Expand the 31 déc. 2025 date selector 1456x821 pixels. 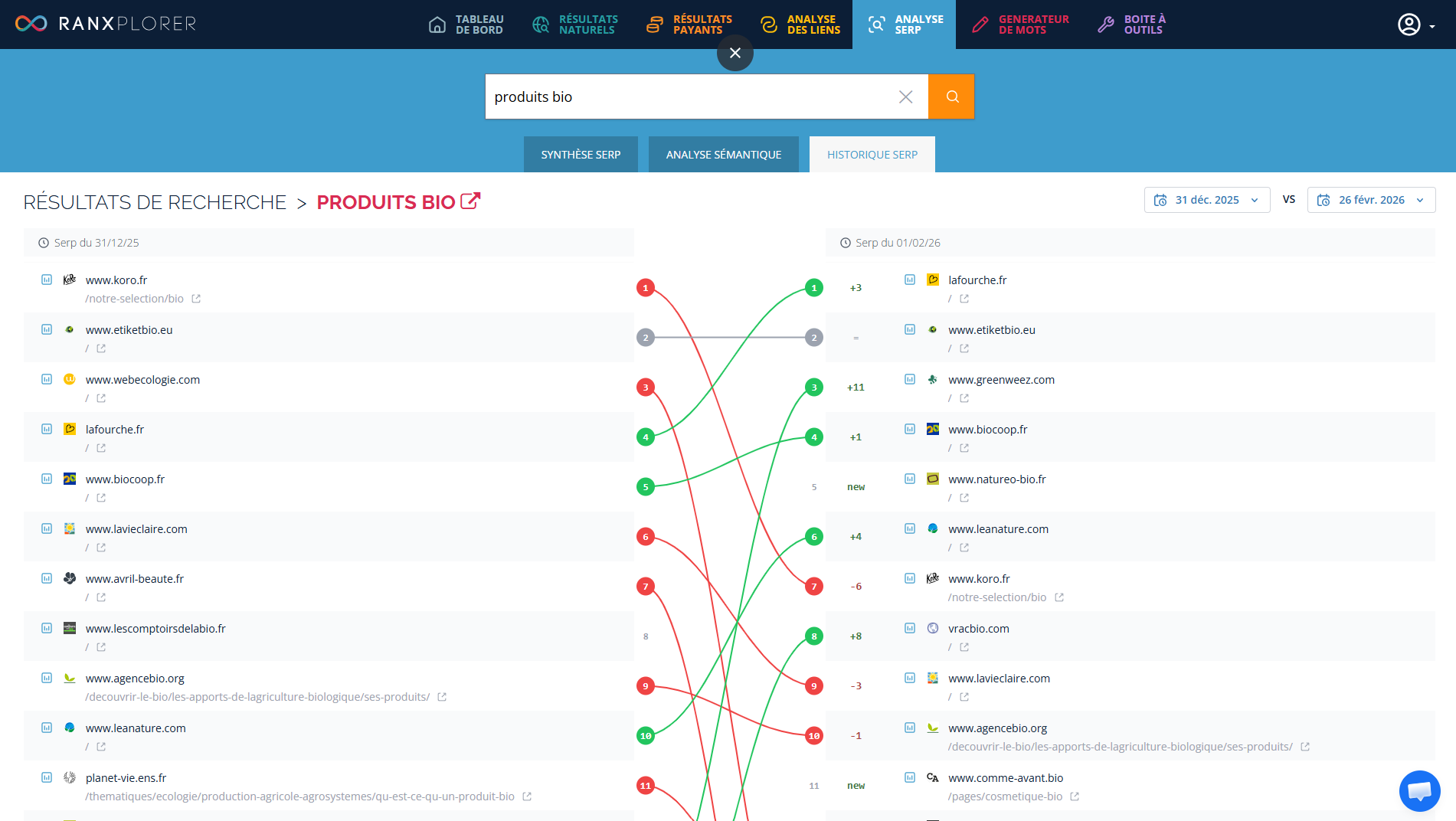pyautogui.click(x=1206, y=200)
